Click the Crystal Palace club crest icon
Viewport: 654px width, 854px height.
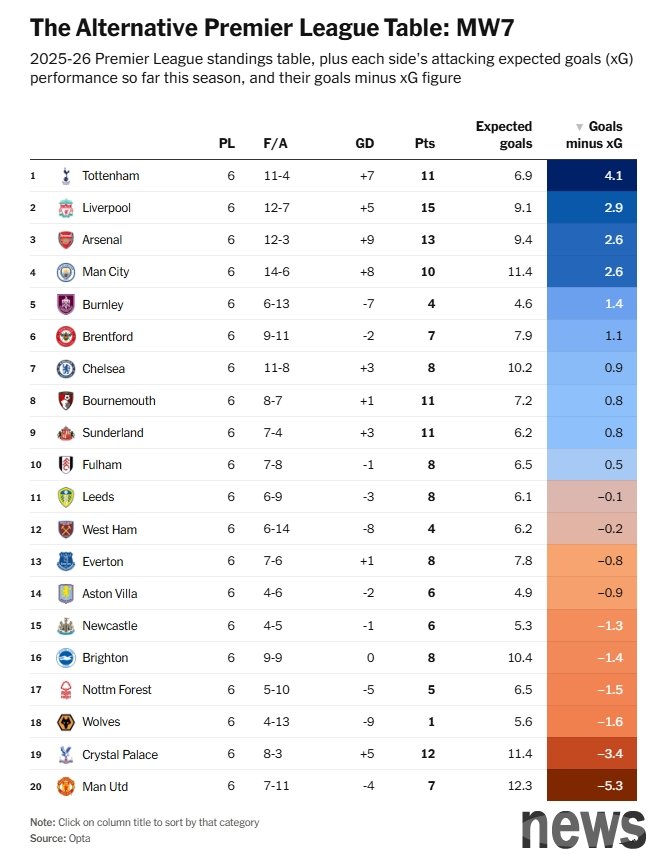[66, 754]
